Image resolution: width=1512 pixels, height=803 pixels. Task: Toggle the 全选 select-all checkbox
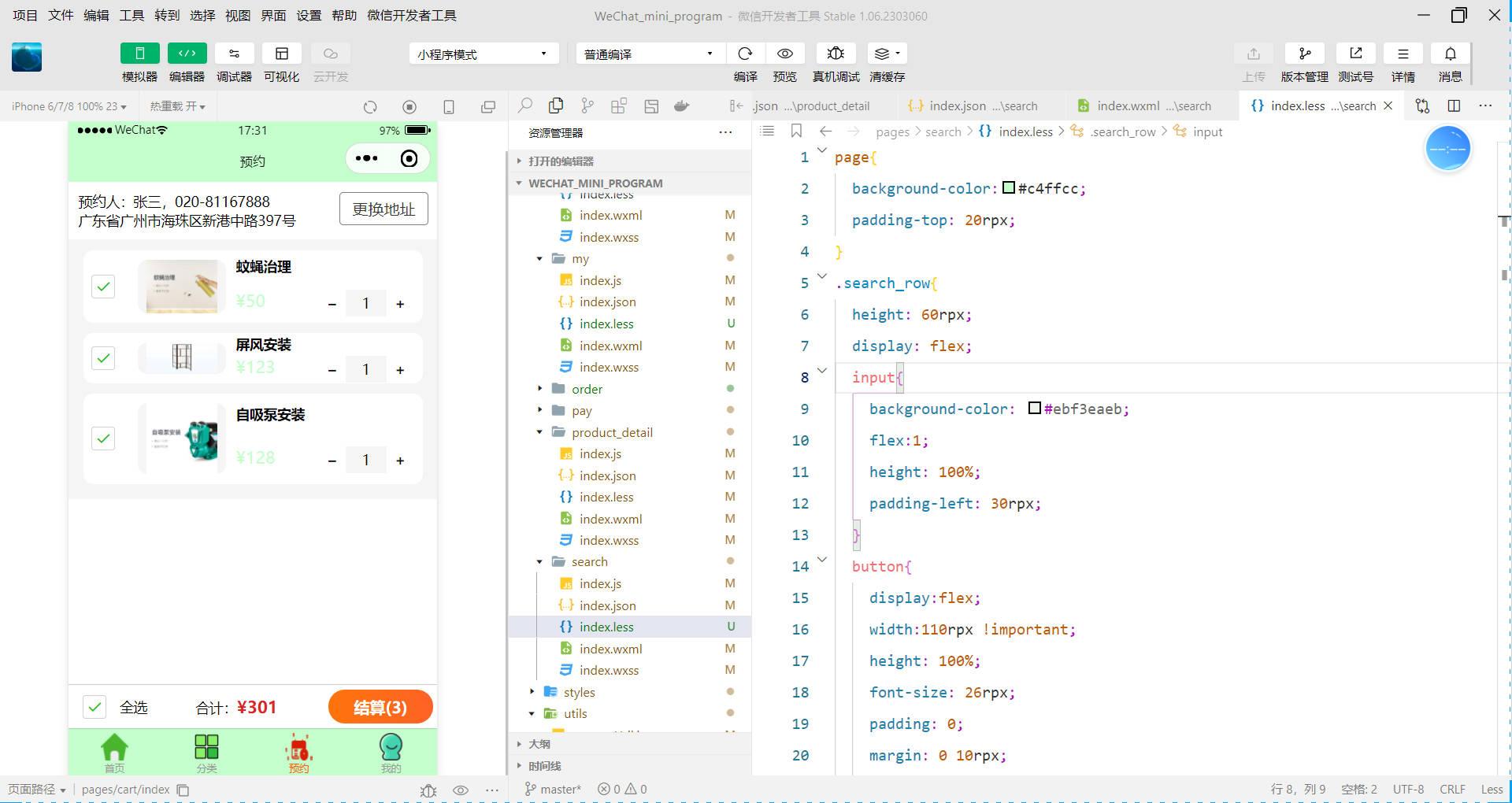pyautogui.click(x=94, y=707)
